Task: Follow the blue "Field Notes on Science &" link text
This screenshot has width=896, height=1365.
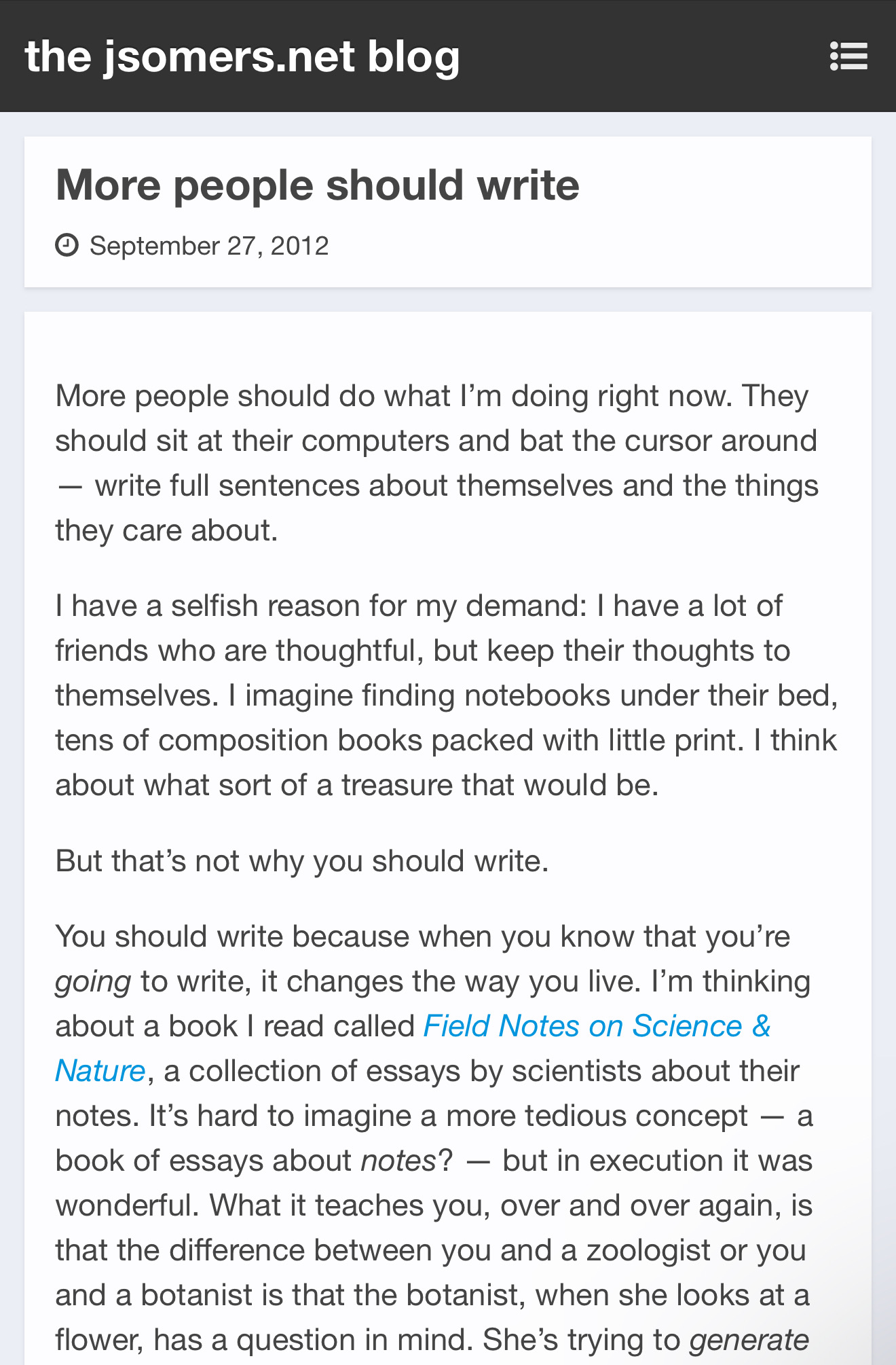Action: point(597,1026)
